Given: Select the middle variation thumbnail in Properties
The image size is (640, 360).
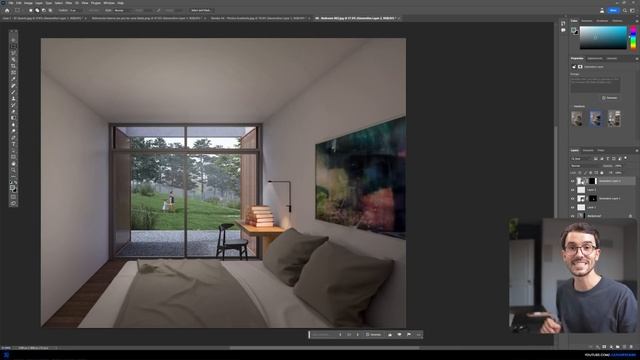Looking at the screenshot, I should tap(596, 118).
